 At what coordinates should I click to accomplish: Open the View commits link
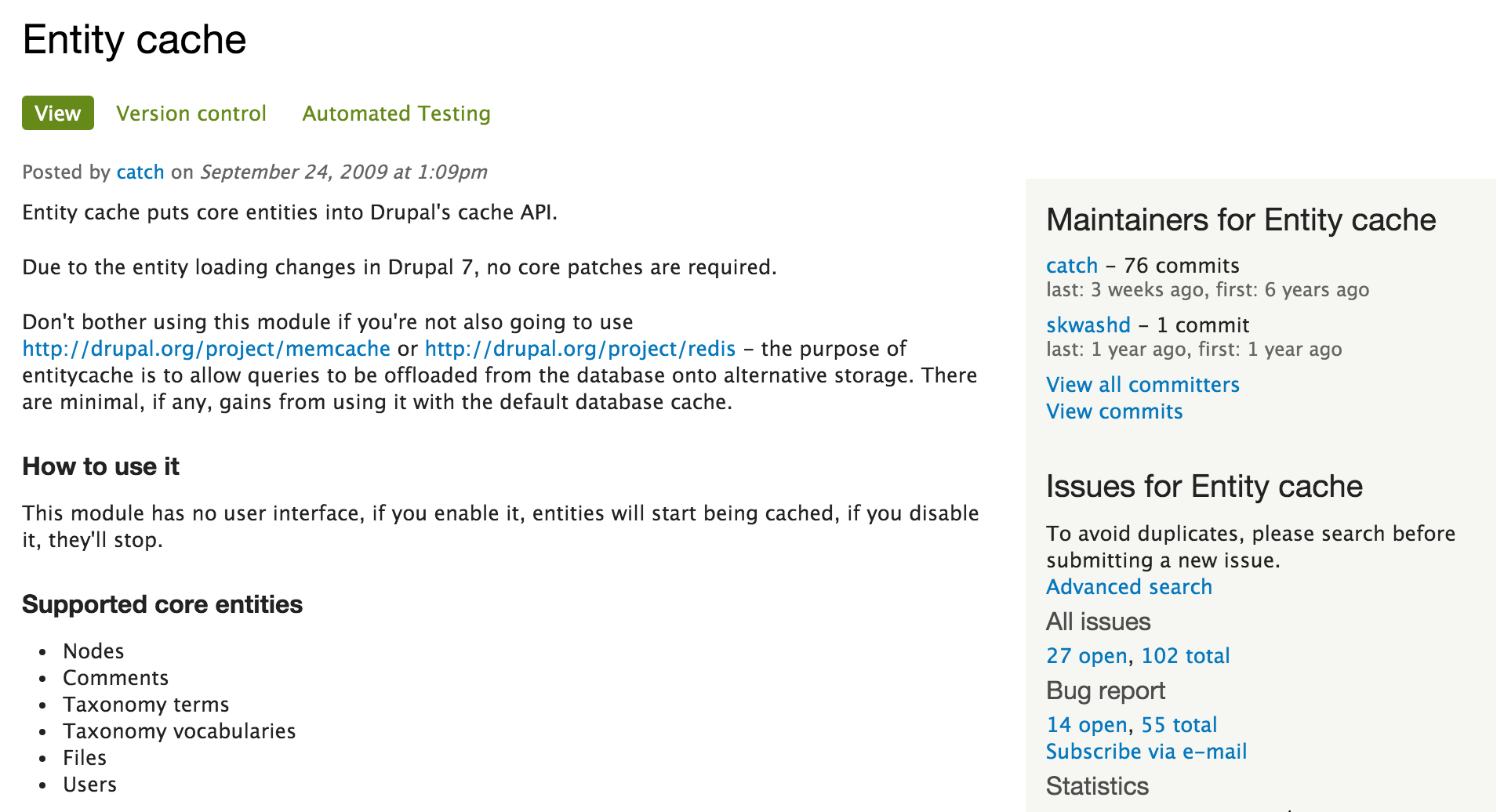click(1113, 411)
